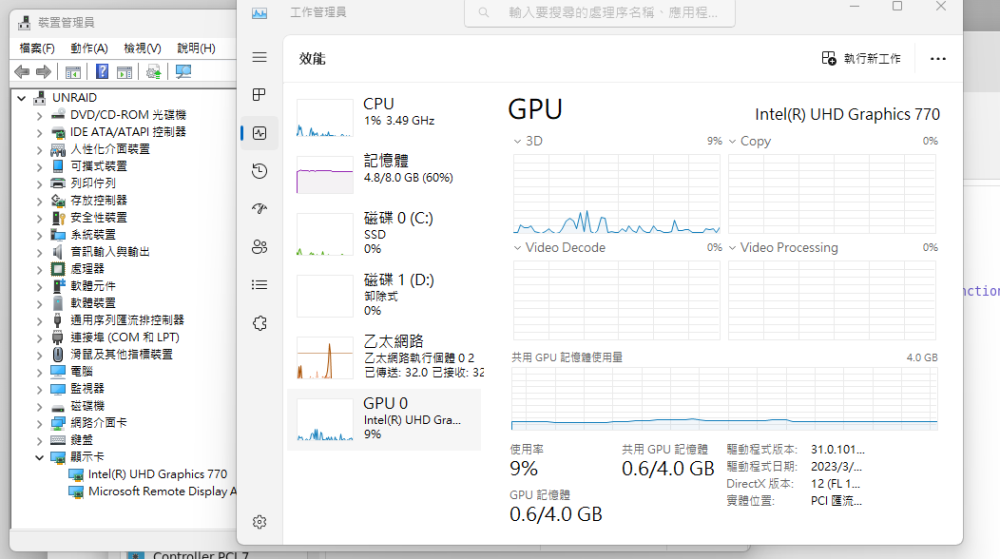The height and width of the screenshot is (559, 1000).
Task: Open Services puzzle icon in sidebar
Action: click(260, 323)
